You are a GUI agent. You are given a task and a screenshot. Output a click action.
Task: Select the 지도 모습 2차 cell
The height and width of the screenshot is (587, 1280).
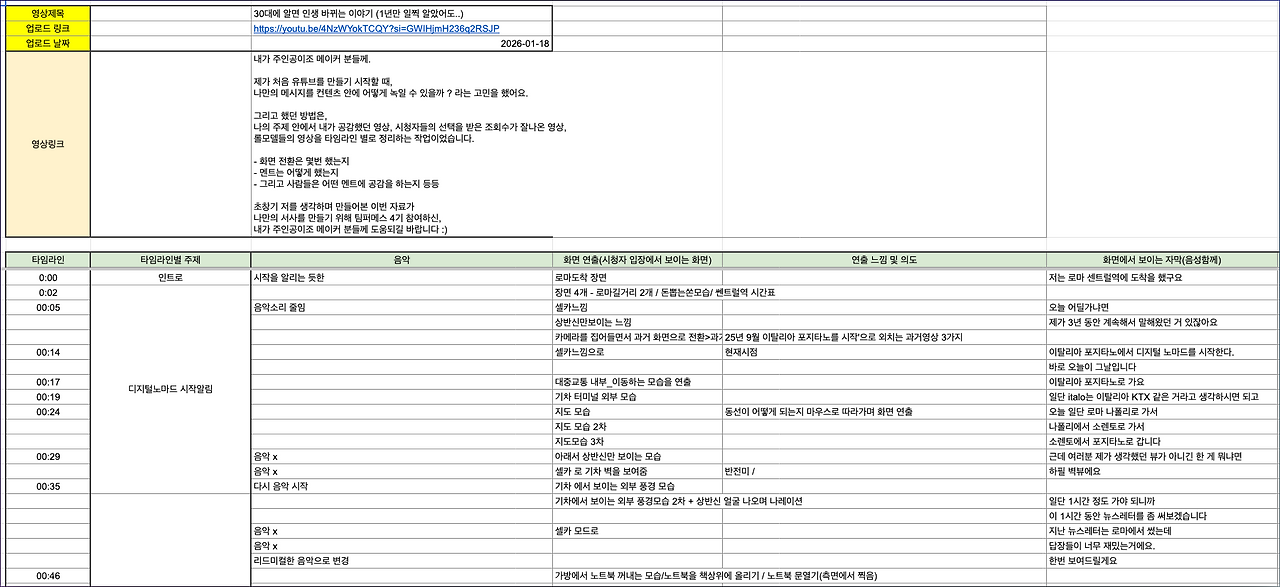(637, 427)
